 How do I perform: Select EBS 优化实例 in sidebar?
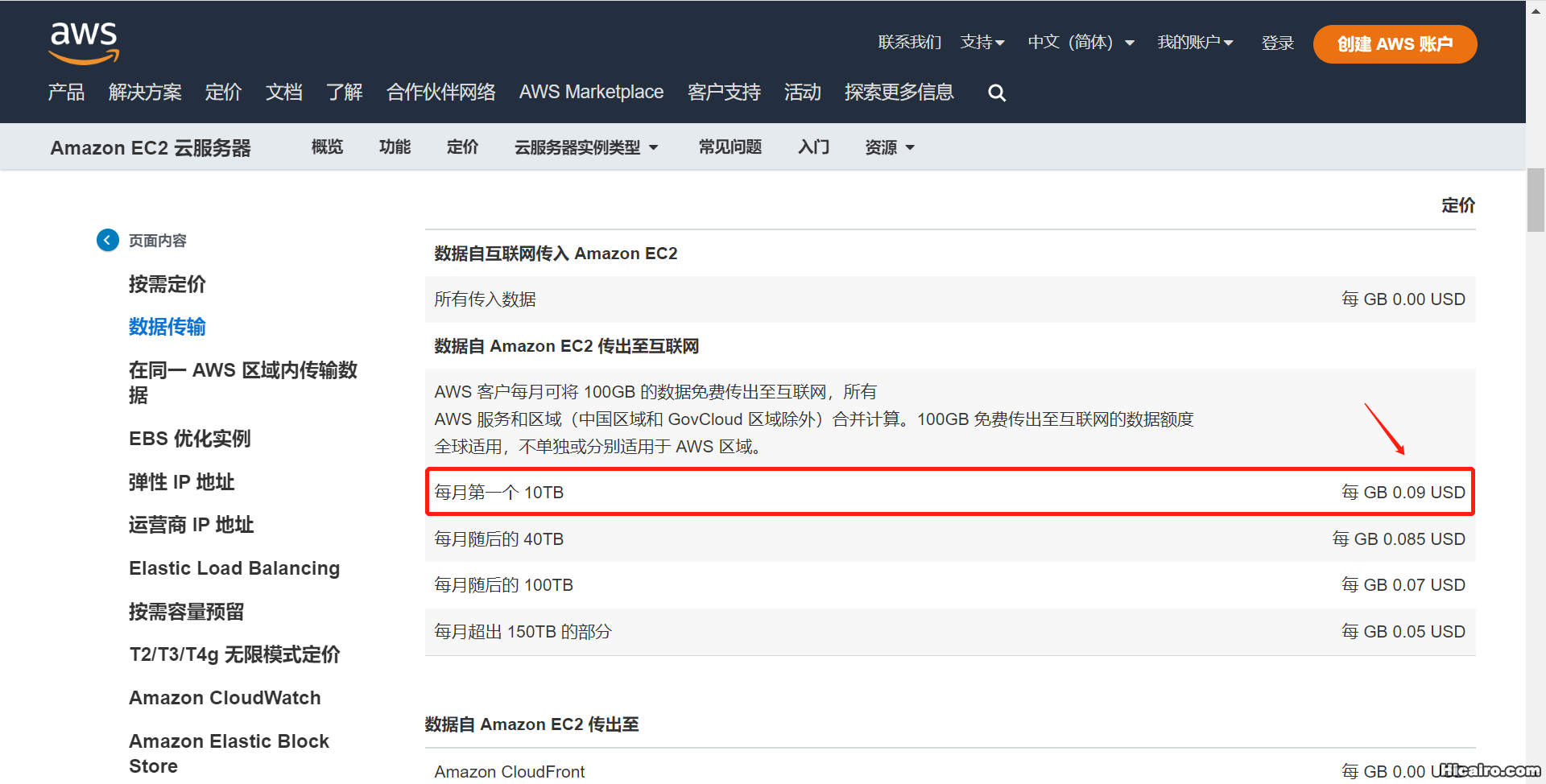pyautogui.click(x=190, y=439)
